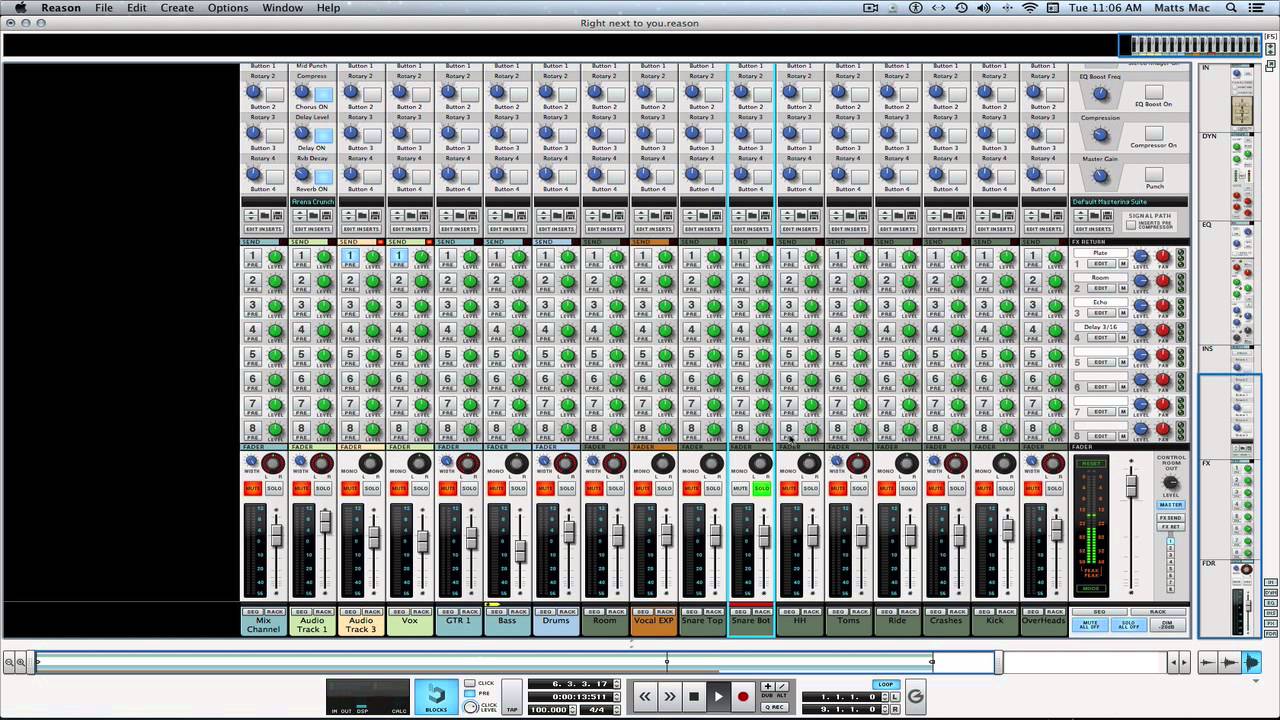Viewport: 1280px width, 720px height.
Task: Click the master meter Mode button
Action: point(1091,589)
